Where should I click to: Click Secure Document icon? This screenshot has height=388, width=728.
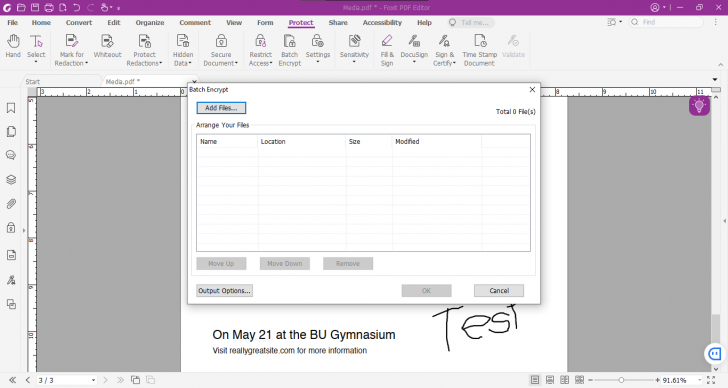pyautogui.click(x=221, y=41)
